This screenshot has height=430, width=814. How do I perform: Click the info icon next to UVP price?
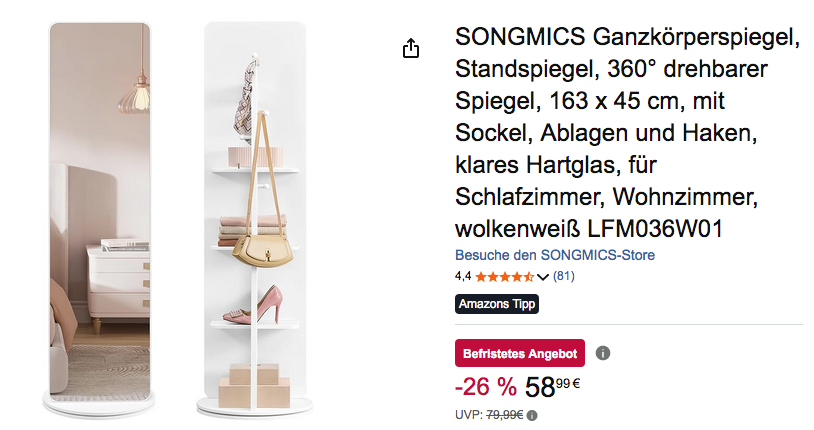click(x=532, y=416)
